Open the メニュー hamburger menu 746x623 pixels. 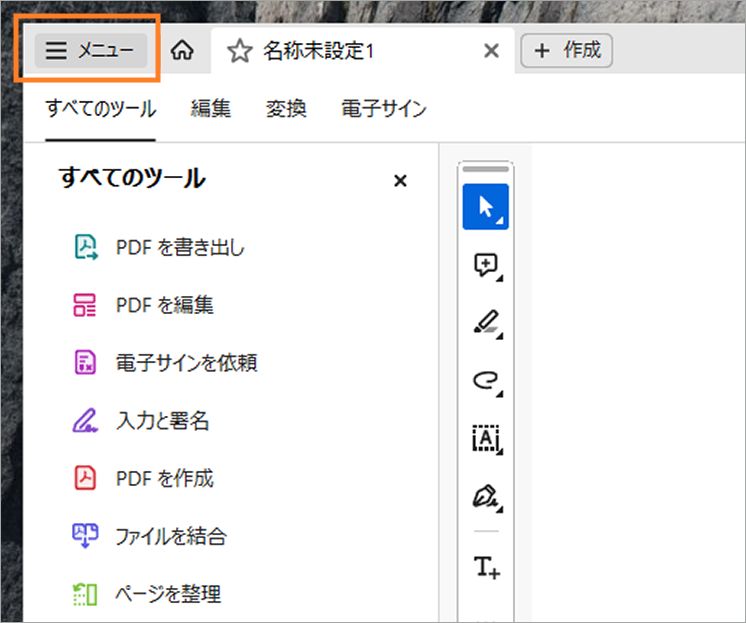coord(90,50)
